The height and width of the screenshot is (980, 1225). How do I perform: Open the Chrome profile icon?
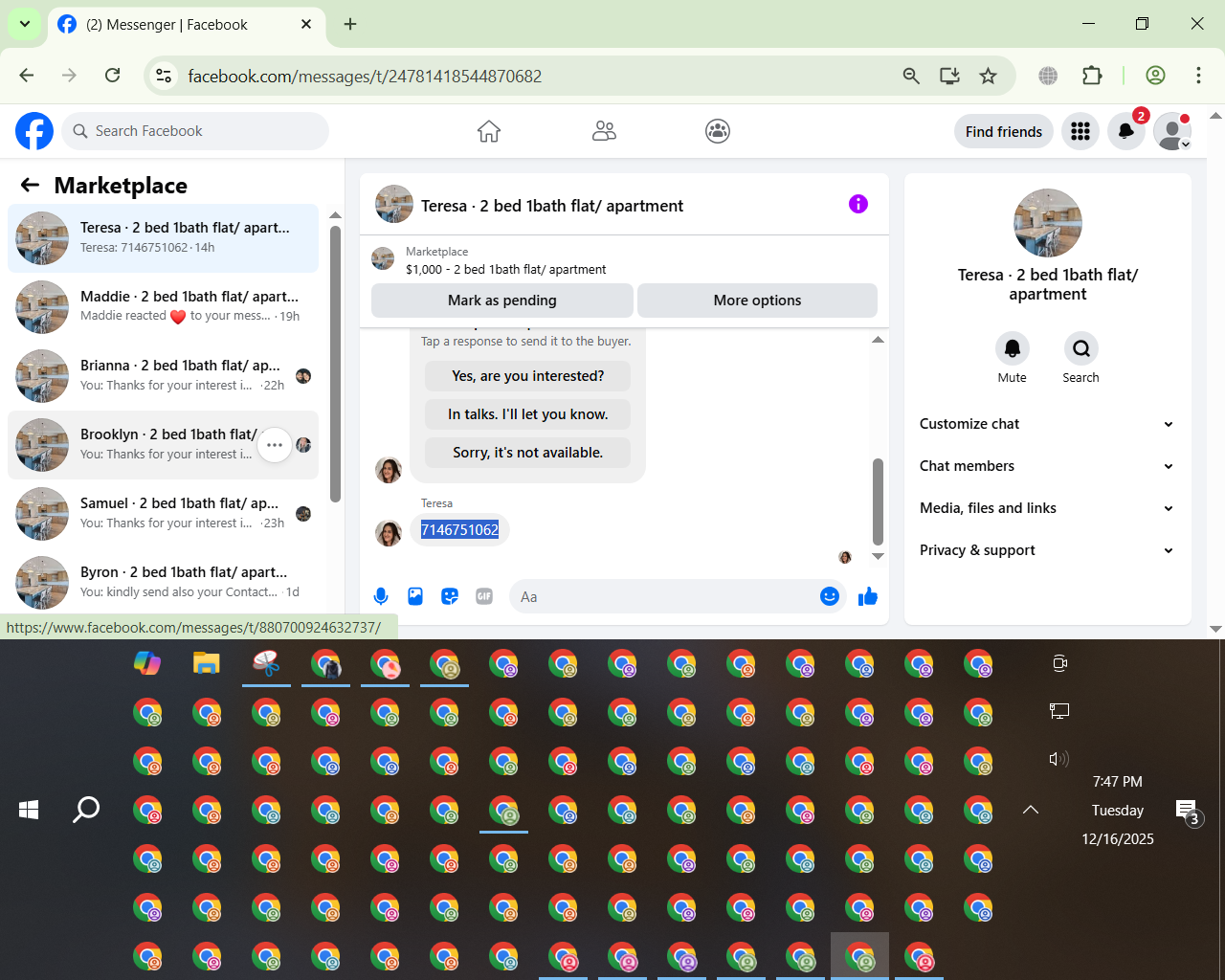(1155, 76)
